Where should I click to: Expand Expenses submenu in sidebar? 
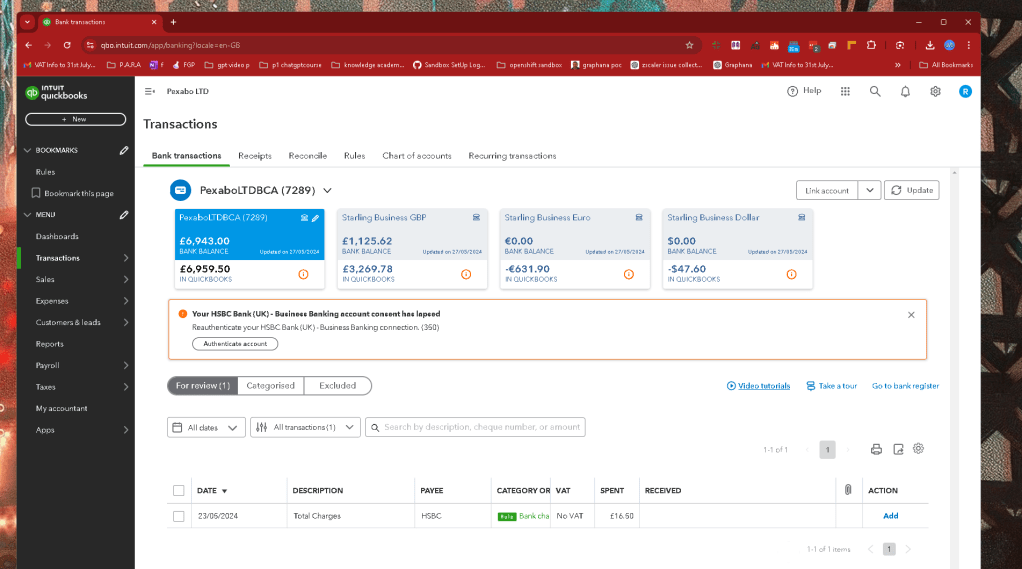point(126,301)
